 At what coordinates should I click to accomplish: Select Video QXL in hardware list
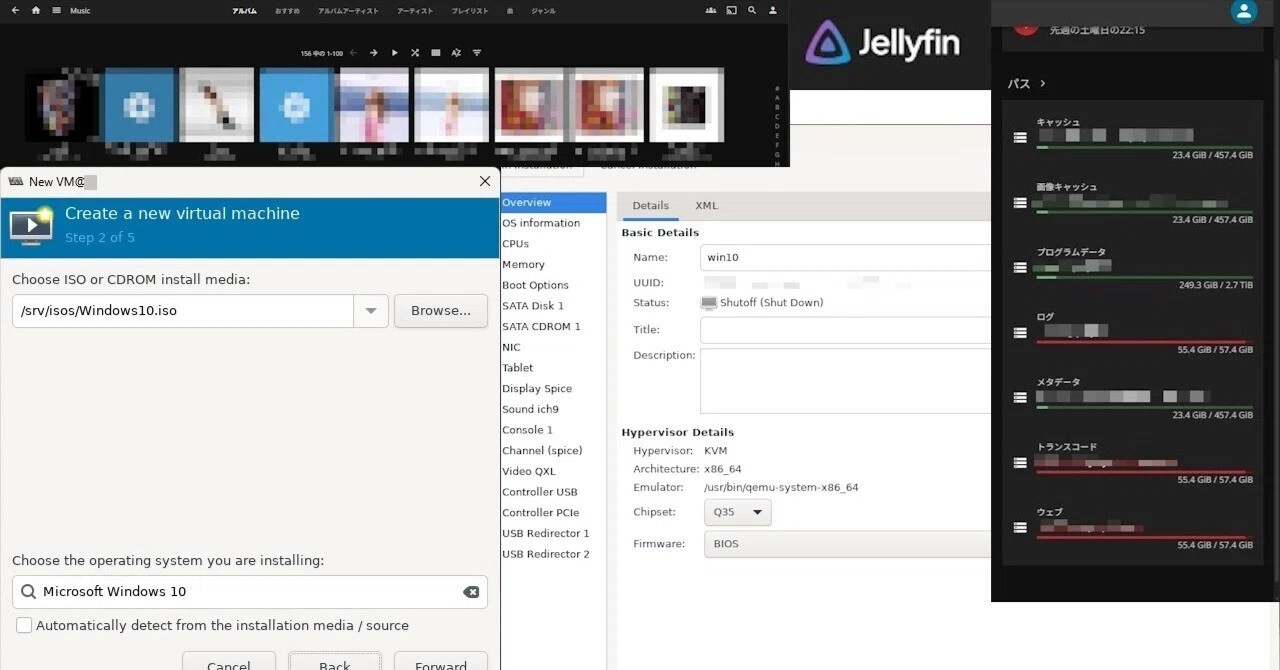point(553,471)
